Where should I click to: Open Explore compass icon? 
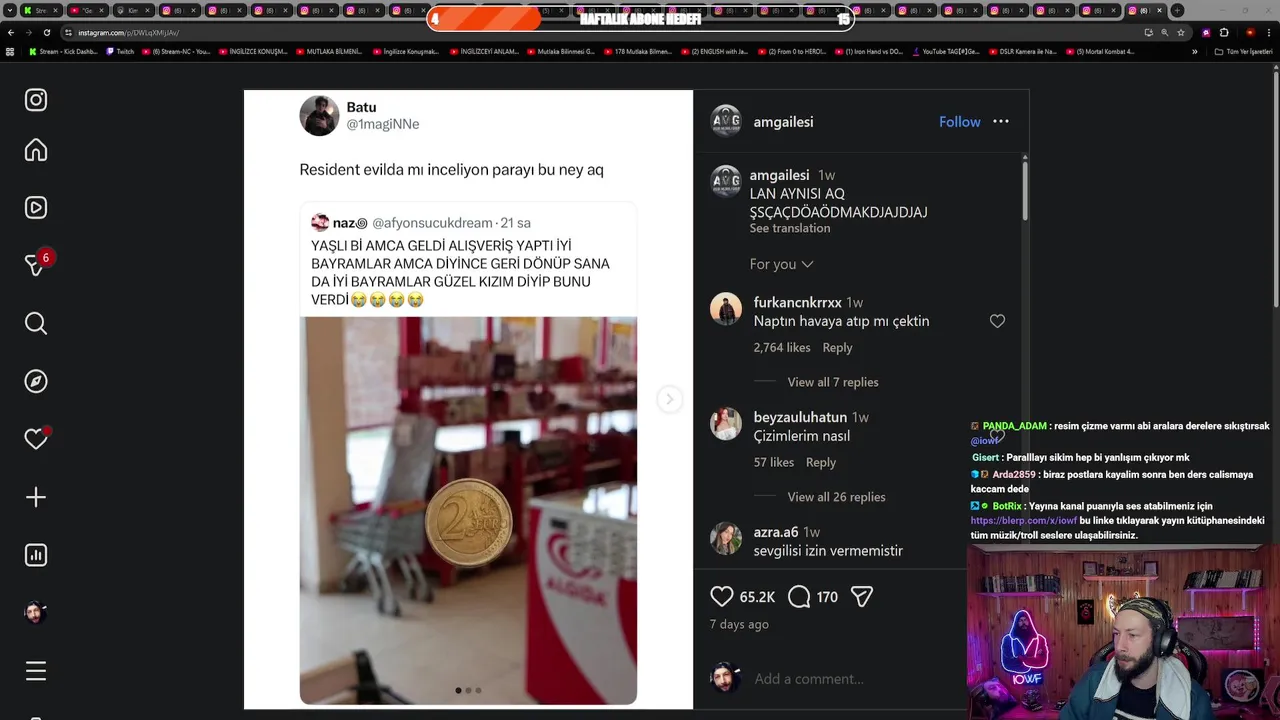click(x=36, y=381)
